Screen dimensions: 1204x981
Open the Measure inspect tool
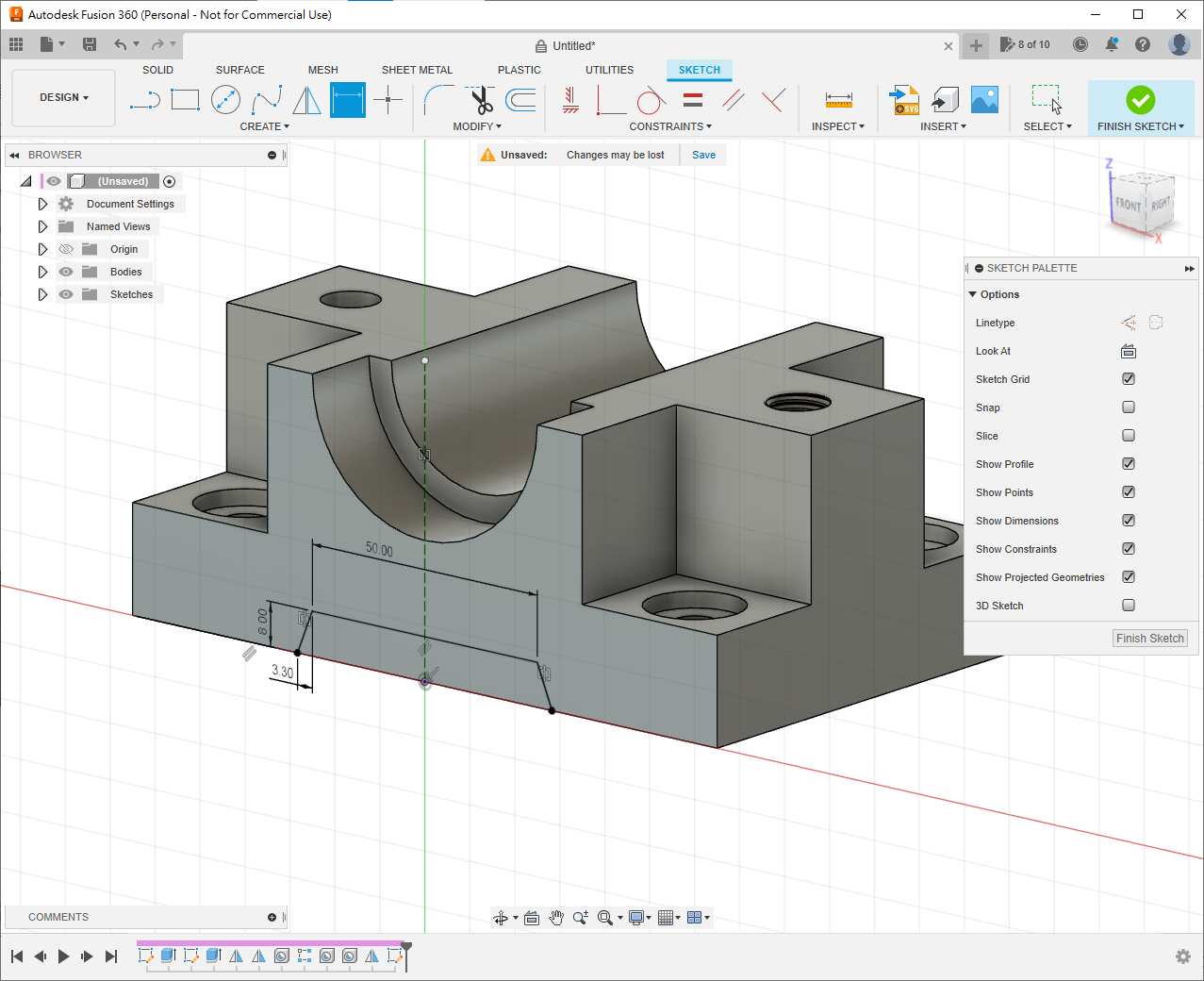click(x=838, y=100)
